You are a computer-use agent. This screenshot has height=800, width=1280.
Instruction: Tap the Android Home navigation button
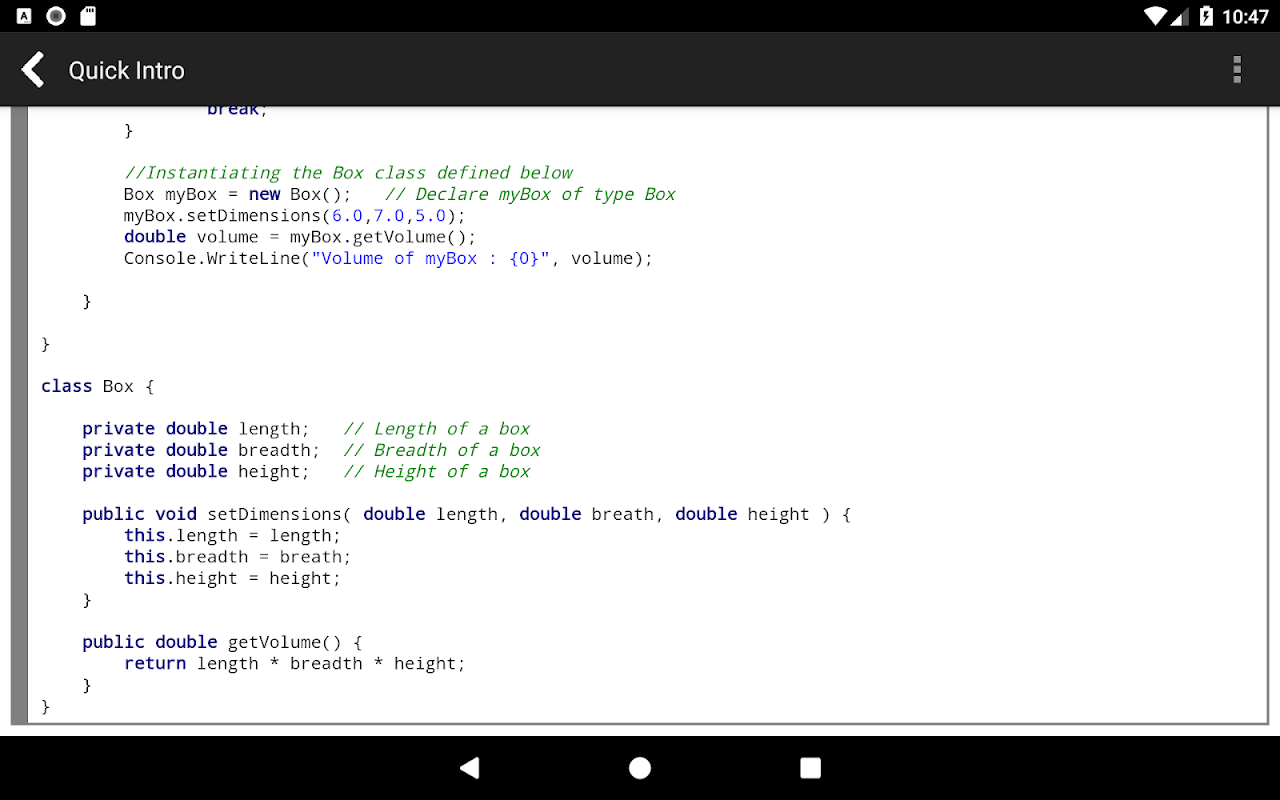pyautogui.click(x=640, y=767)
